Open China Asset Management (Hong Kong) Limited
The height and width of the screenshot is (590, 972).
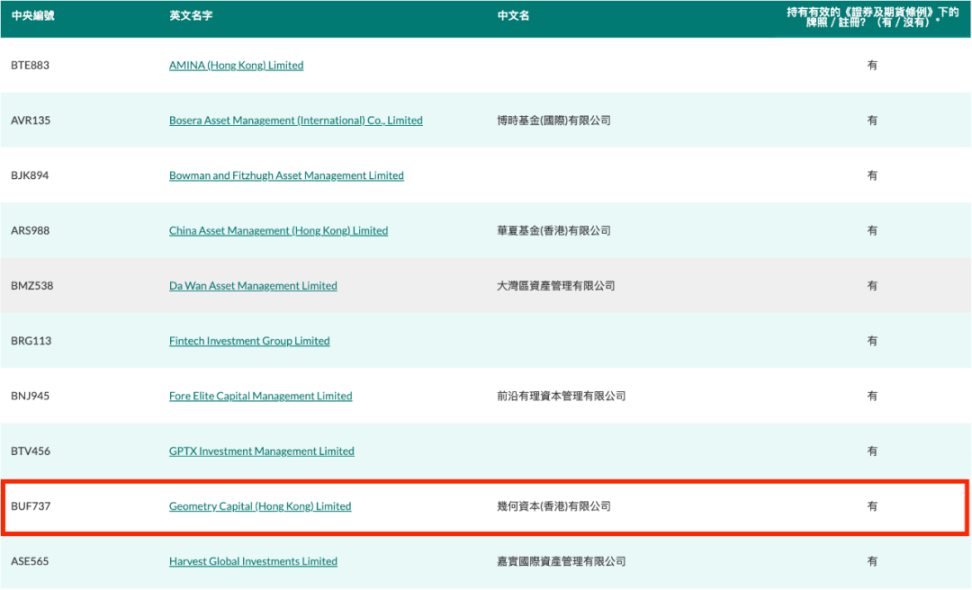pyautogui.click(x=278, y=230)
